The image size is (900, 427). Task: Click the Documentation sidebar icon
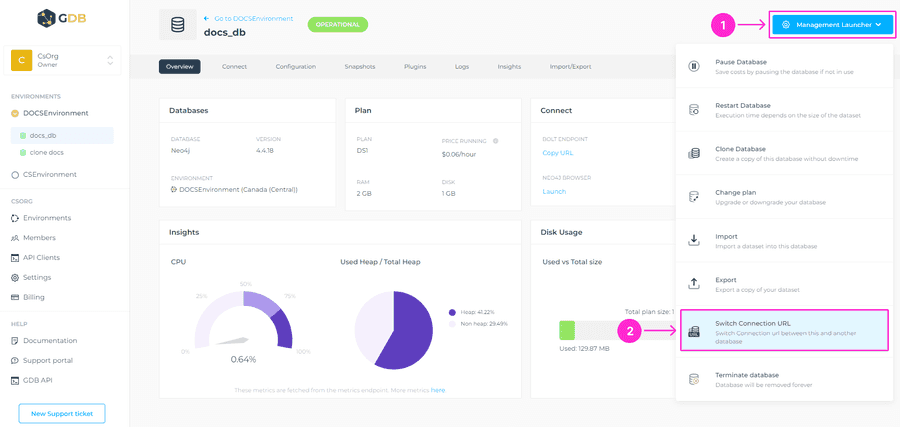pyautogui.click(x=15, y=340)
